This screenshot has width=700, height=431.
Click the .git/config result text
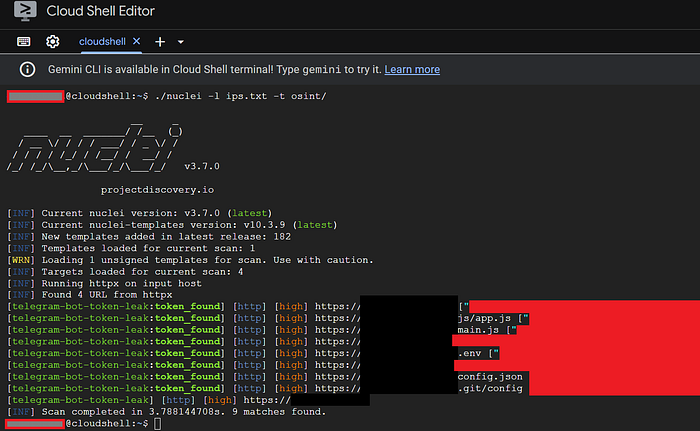coord(490,388)
